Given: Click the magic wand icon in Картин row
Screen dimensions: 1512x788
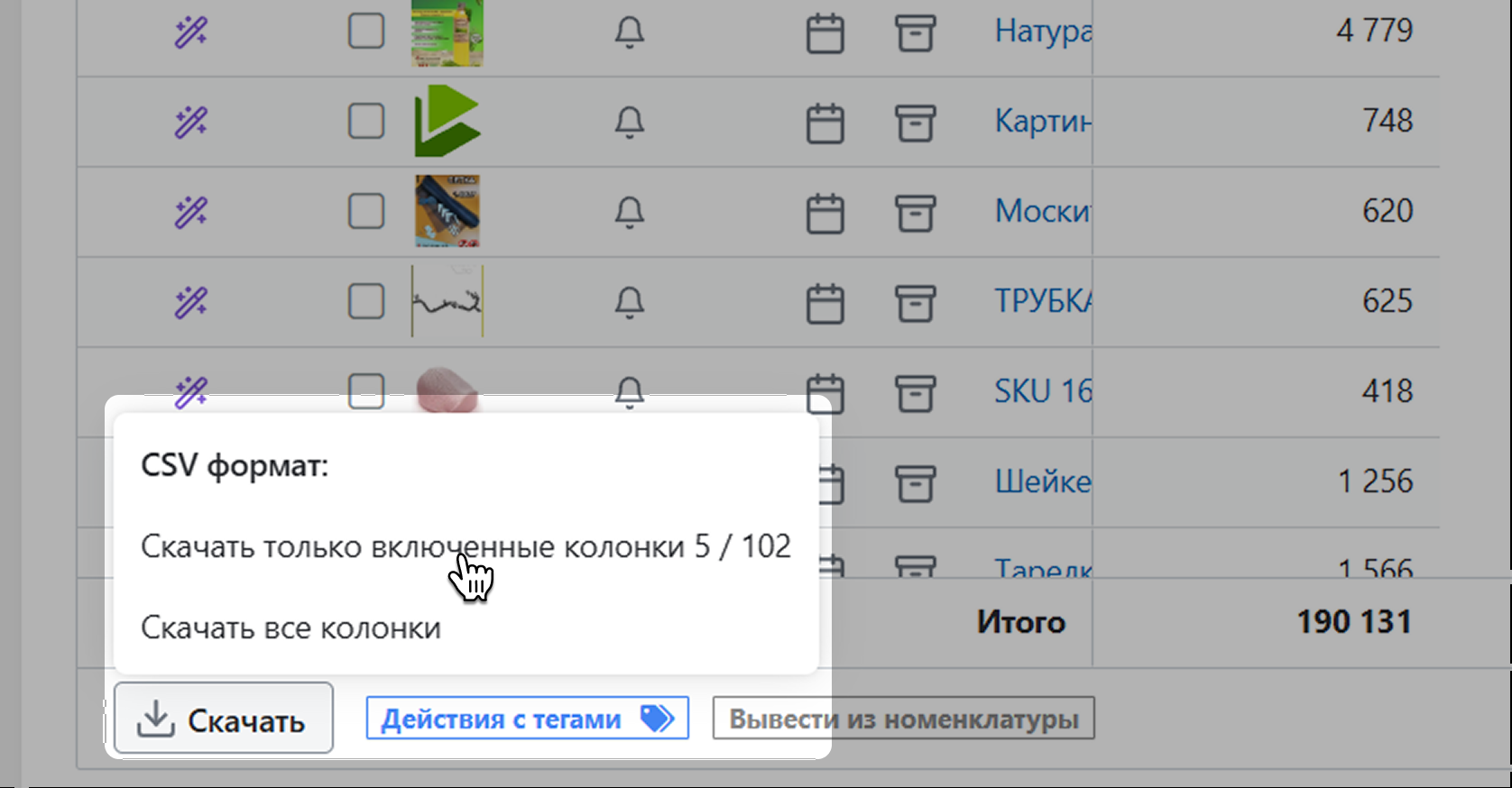Looking at the screenshot, I should (191, 122).
